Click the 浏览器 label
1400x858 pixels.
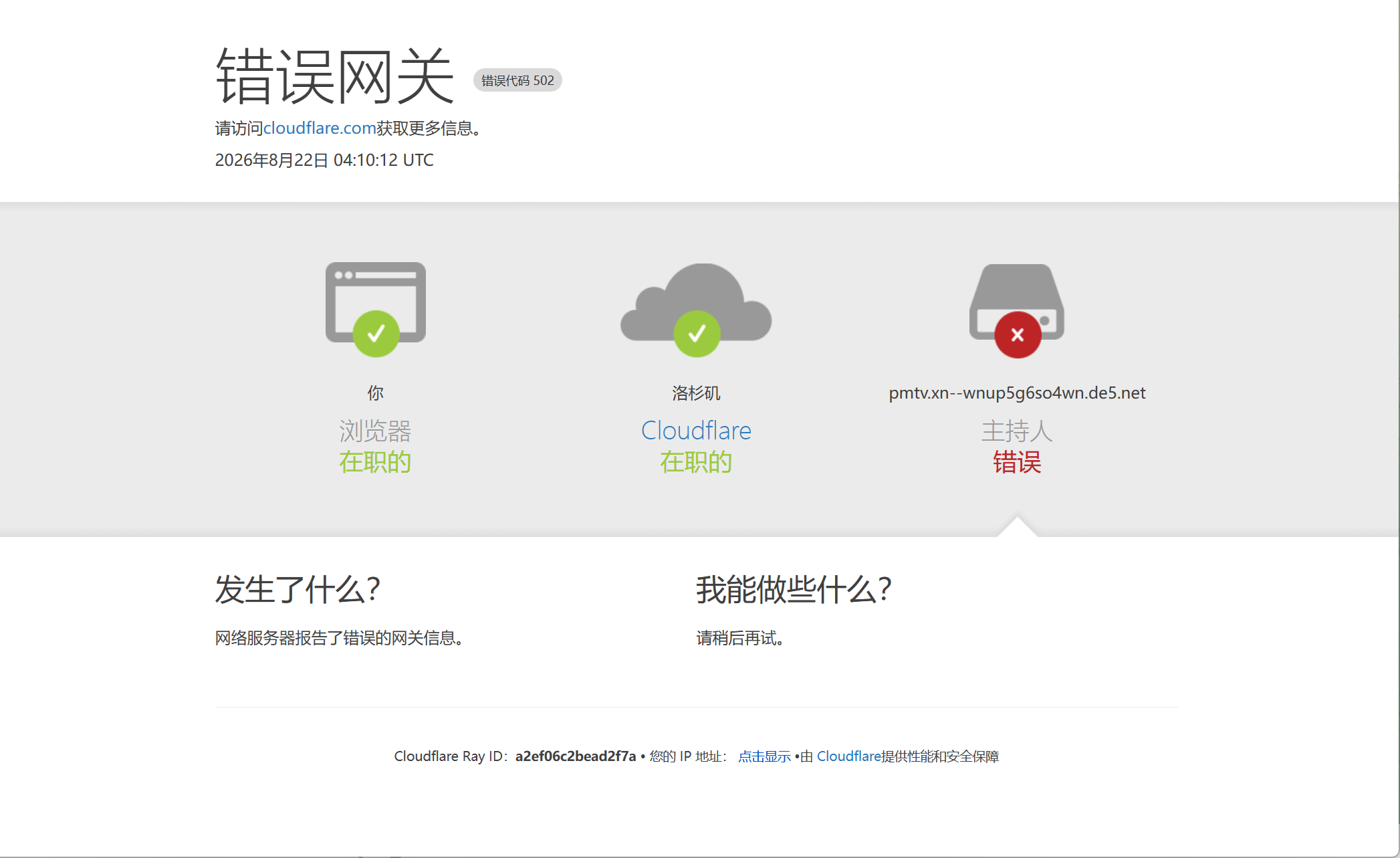375,431
